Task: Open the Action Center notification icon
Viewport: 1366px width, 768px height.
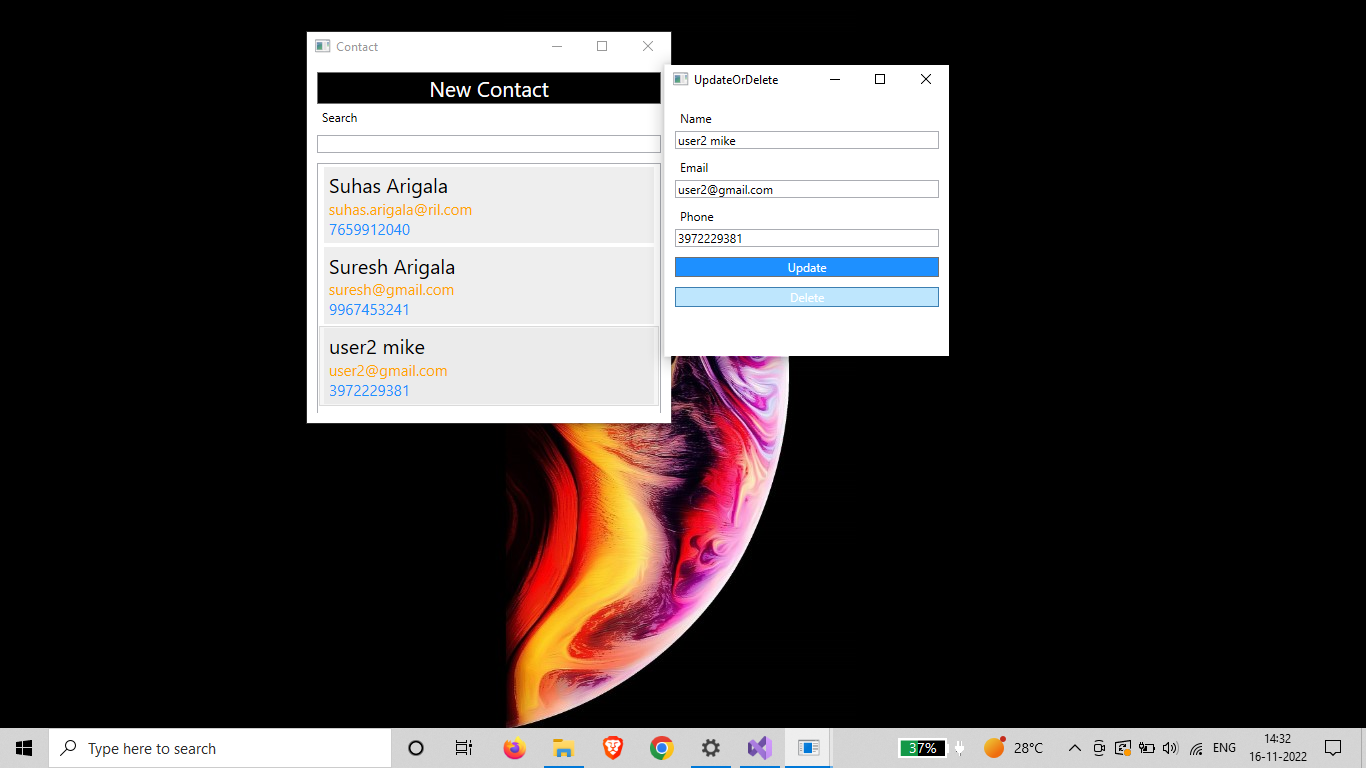Action: pos(1334,747)
